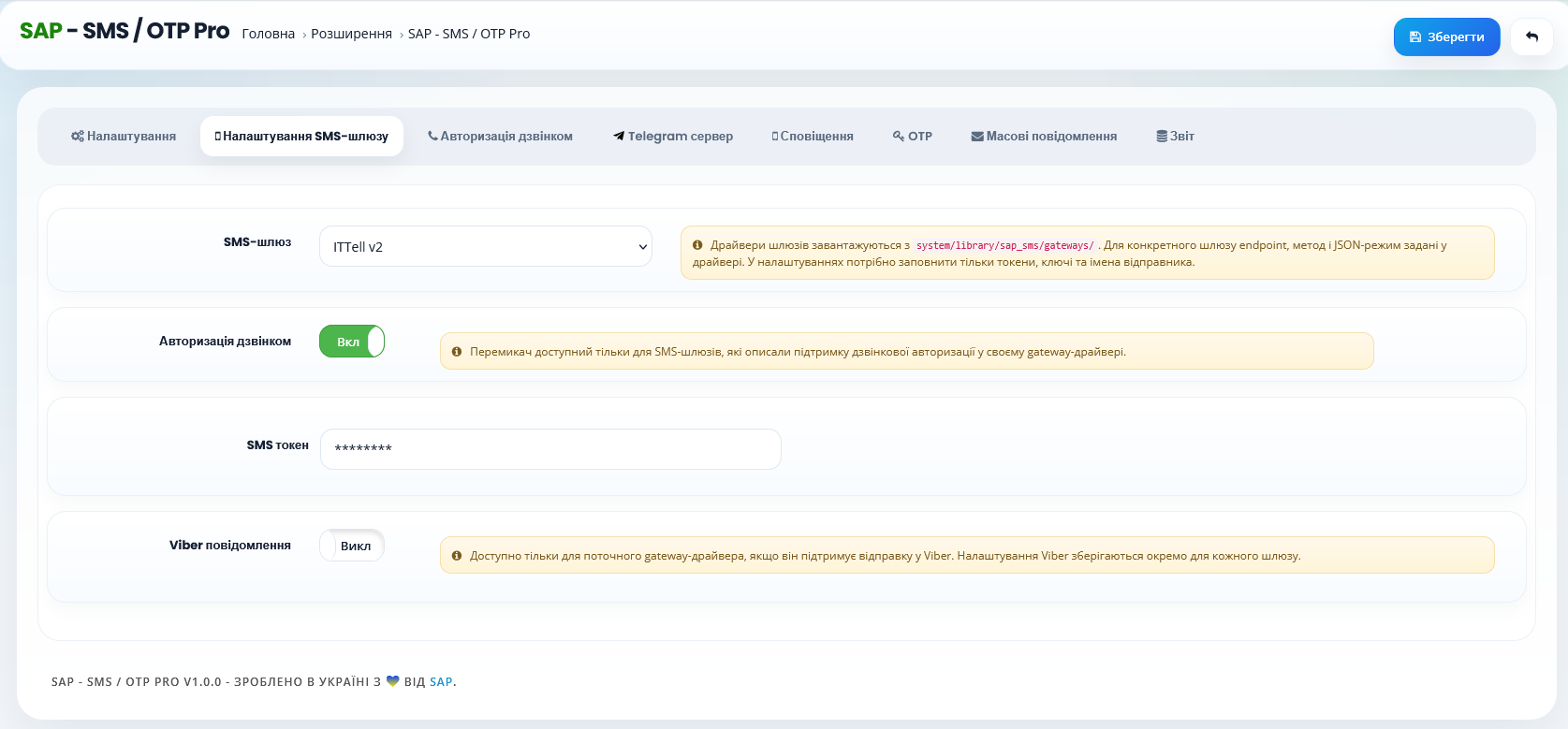Open the Telegram сервер tab

click(673, 136)
